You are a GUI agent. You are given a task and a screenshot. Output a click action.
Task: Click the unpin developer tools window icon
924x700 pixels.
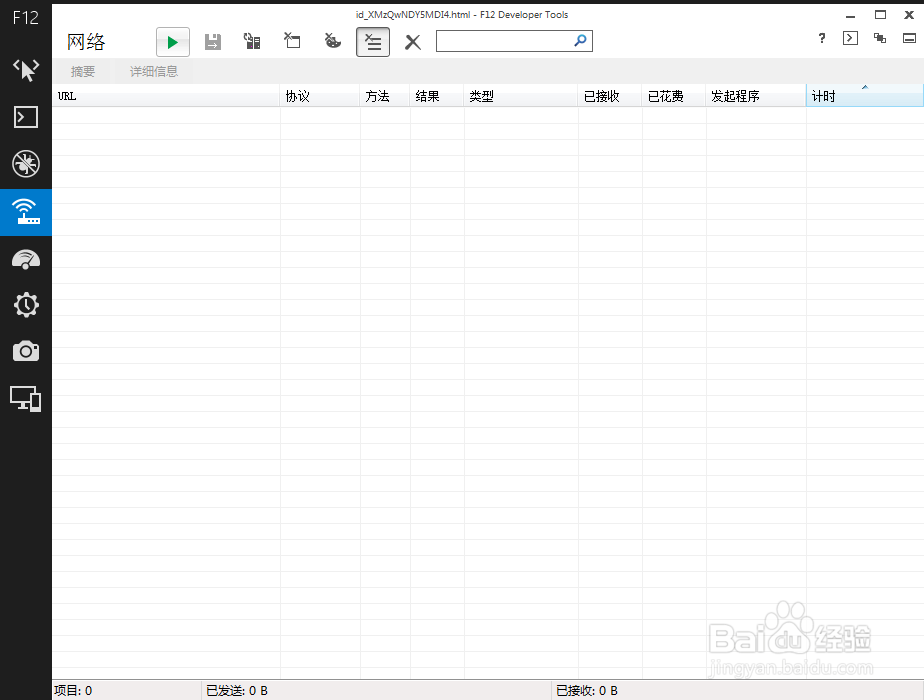[880, 38]
